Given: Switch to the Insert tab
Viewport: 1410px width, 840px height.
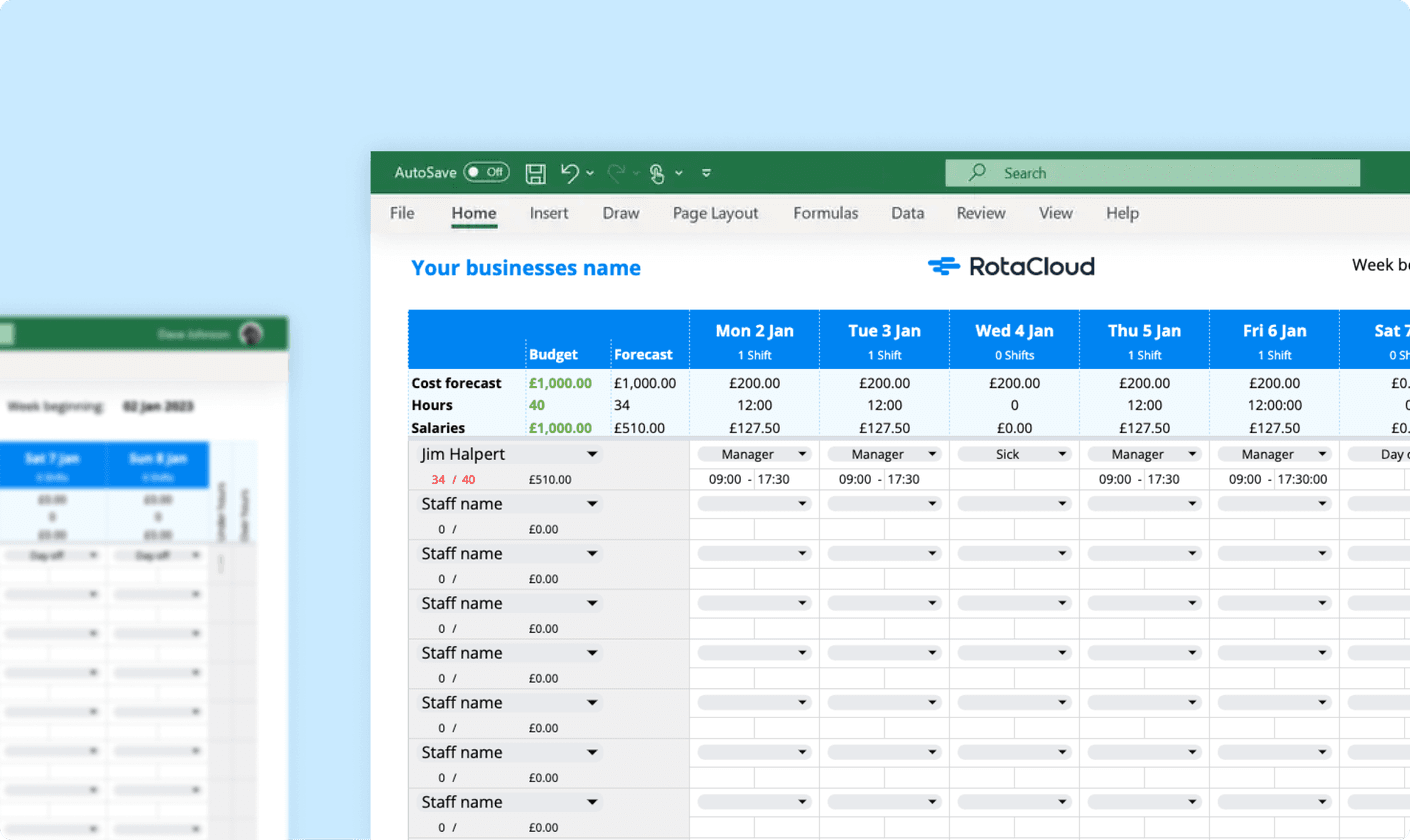Looking at the screenshot, I should [549, 213].
